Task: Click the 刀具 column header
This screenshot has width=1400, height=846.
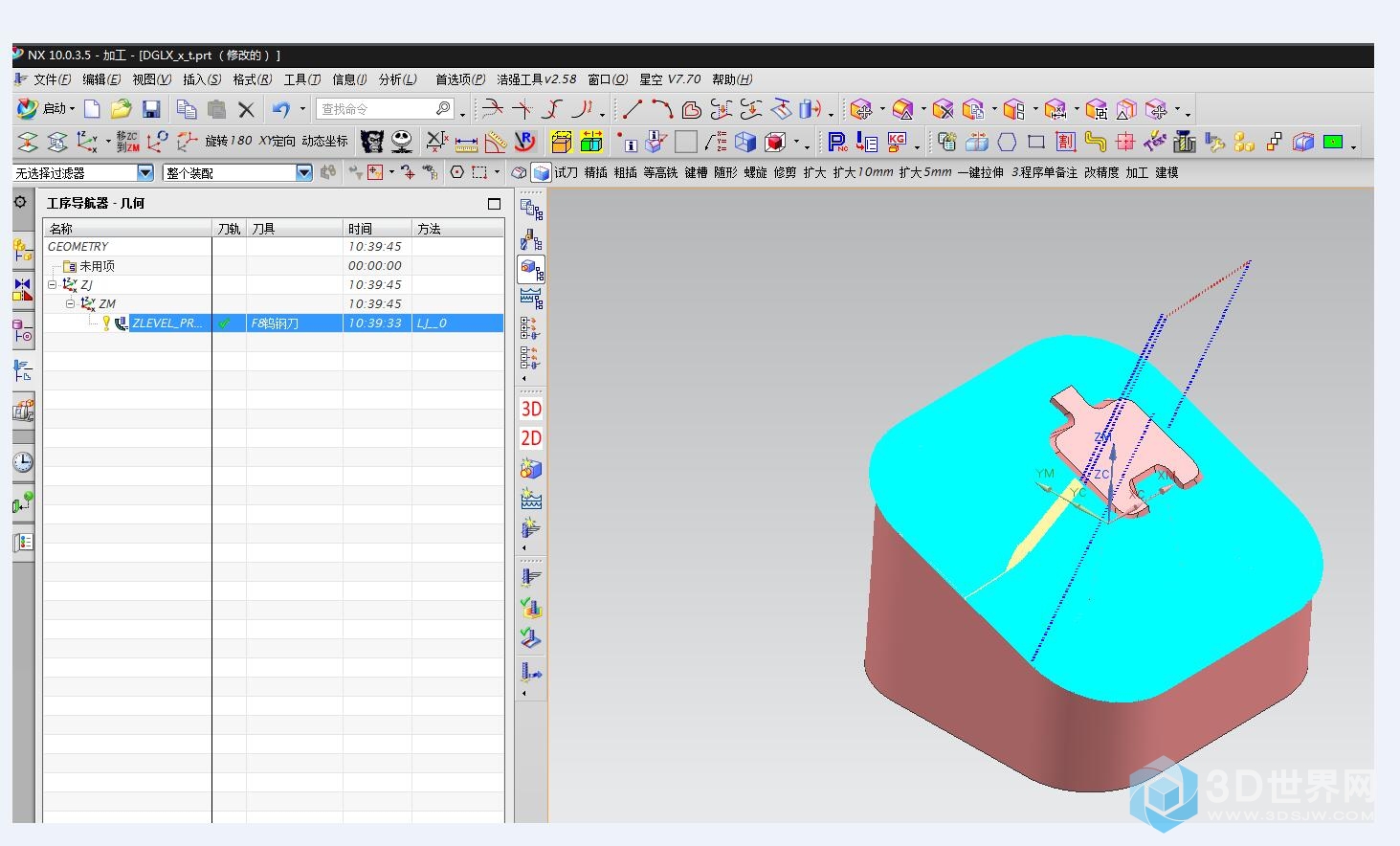Action: pos(295,229)
